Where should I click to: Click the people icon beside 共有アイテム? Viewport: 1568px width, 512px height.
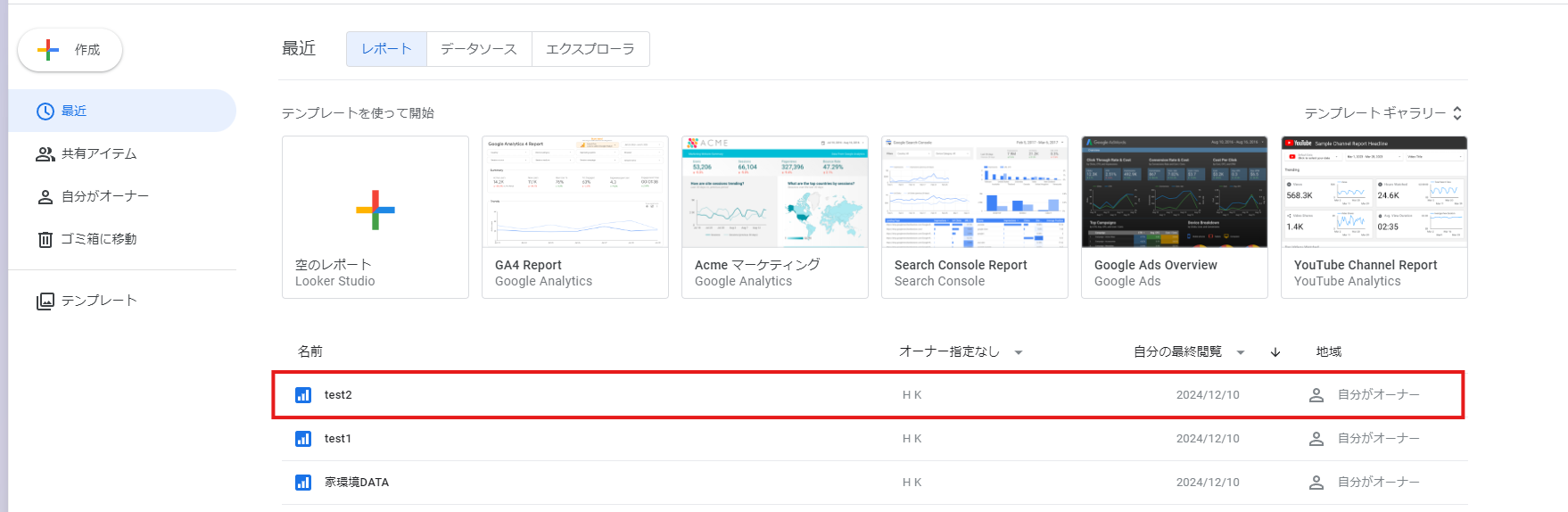click(x=45, y=153)
